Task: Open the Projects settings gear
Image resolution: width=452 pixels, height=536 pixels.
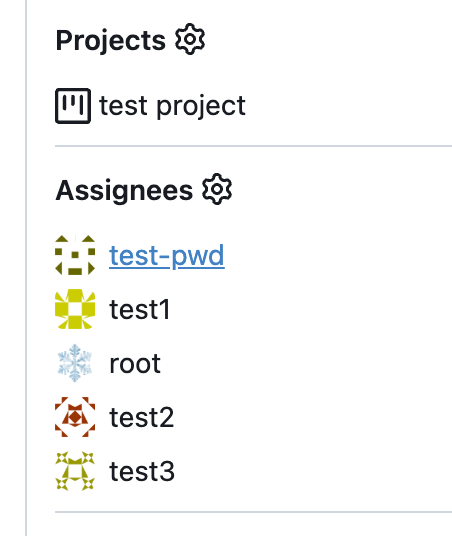Action: point(190,39)
